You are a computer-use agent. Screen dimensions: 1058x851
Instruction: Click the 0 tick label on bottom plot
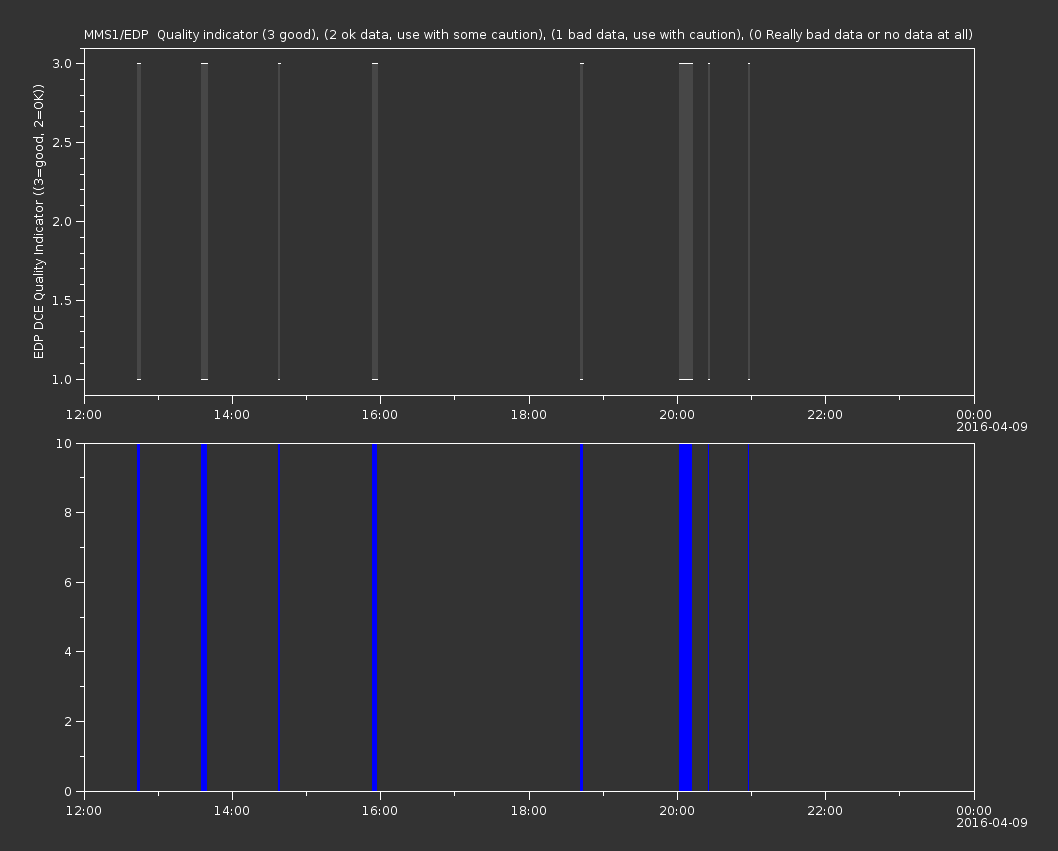(x=68, y=791)
